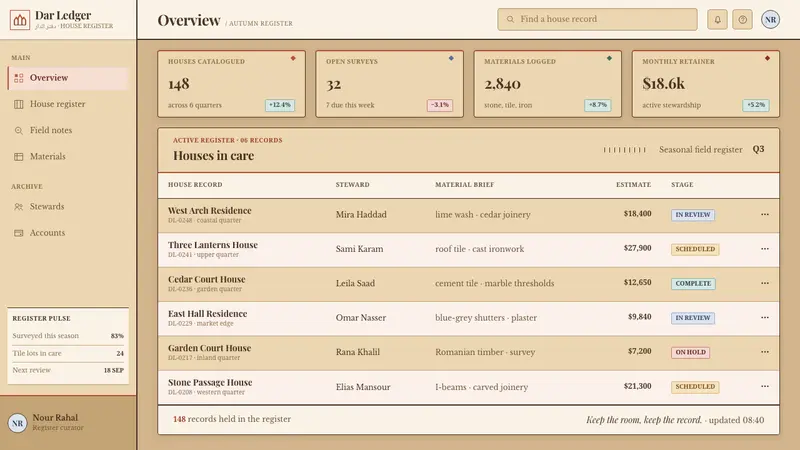Click the tick-mark register scale
800x450 pixels.
(624, 150)
